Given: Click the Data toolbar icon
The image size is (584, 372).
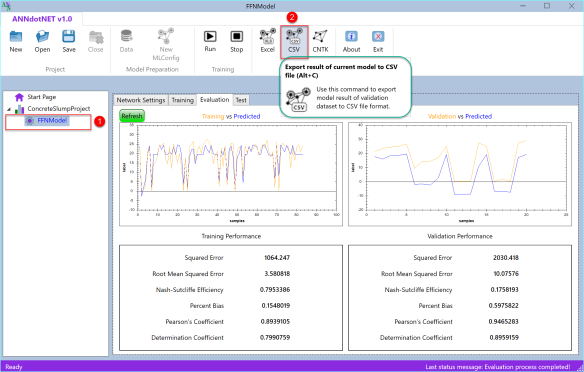Looking at the screenshot, I should point(126,41).
